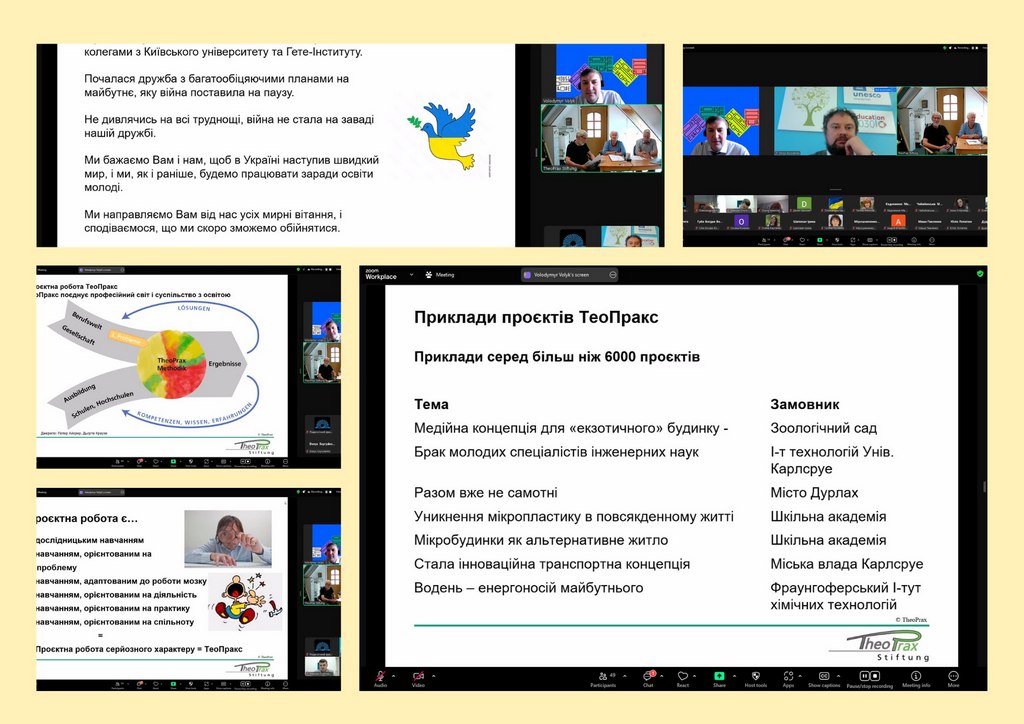Image resolution: width=1024 pixels, height=724 pixels.
Task: Click the green Share screen button
Action: (x=719, y=676)
